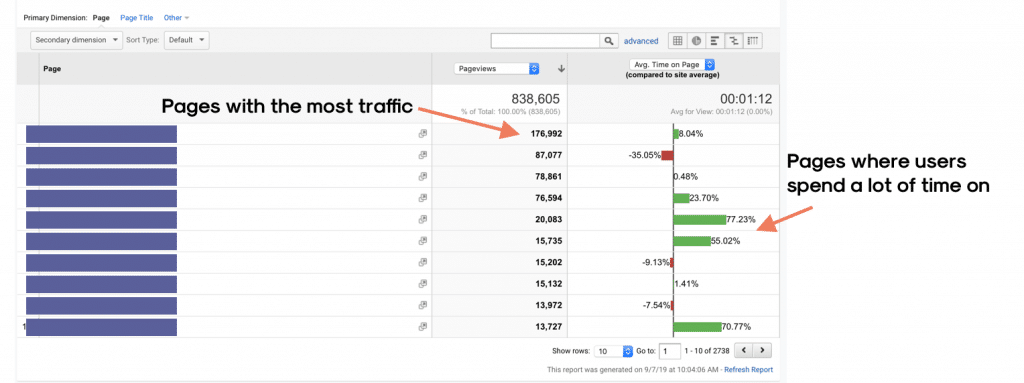Open the Sort Type Default dropdown

point(186,40)
